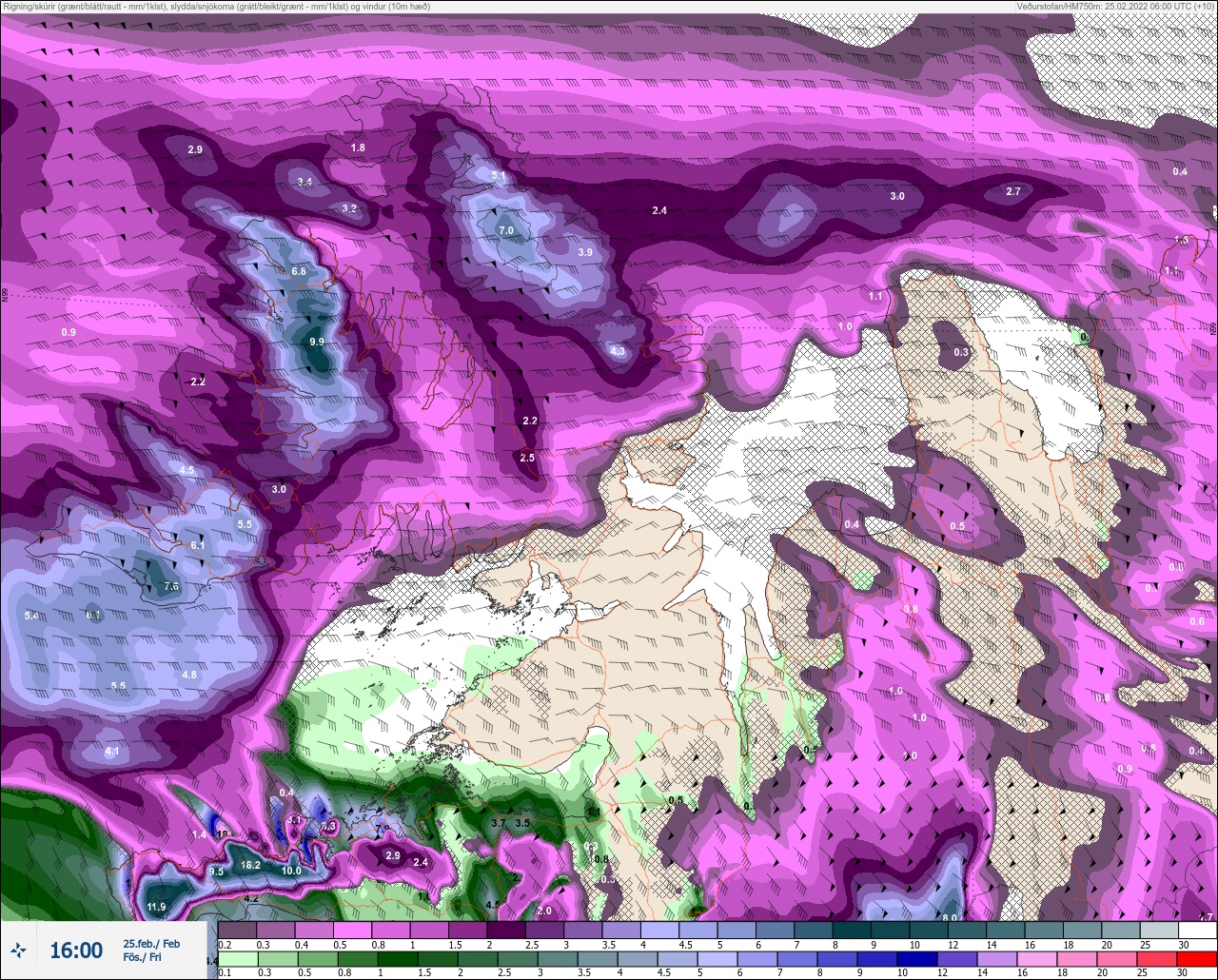Image resolution: width=1218 pixels, height=980 pixels.
Task: Click the weekday label Fös./ Fri
Action: [x=144, y=958]
